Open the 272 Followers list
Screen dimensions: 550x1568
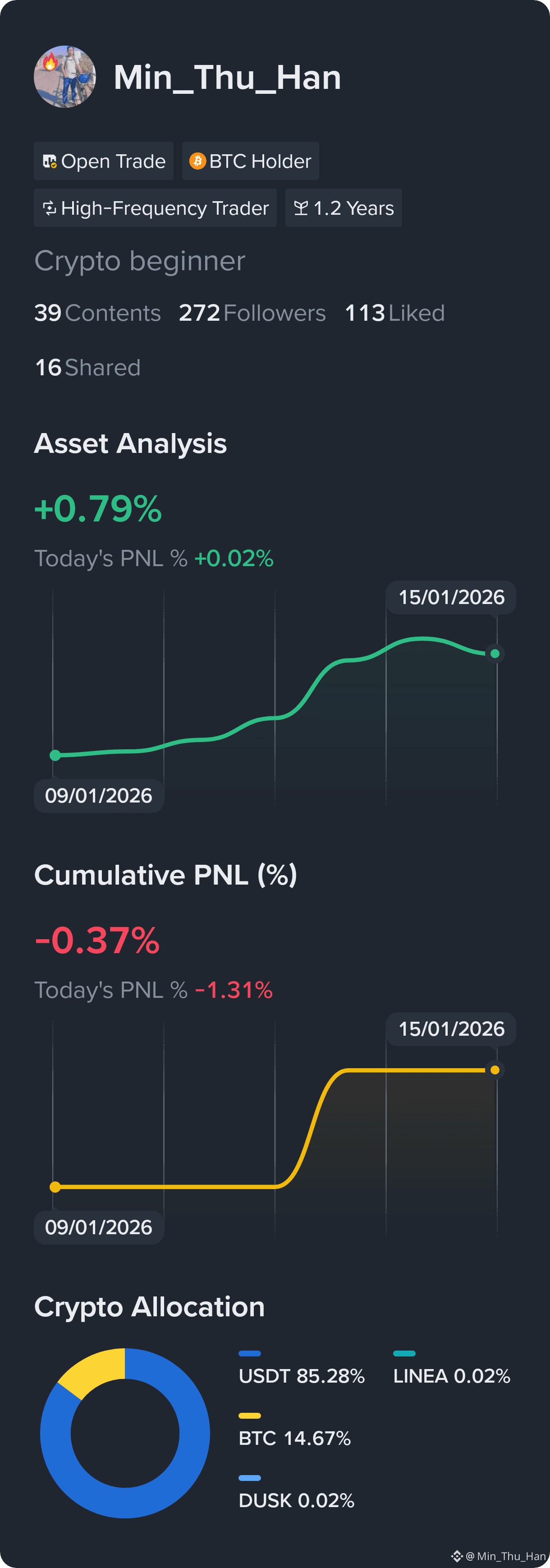(252, 314)
